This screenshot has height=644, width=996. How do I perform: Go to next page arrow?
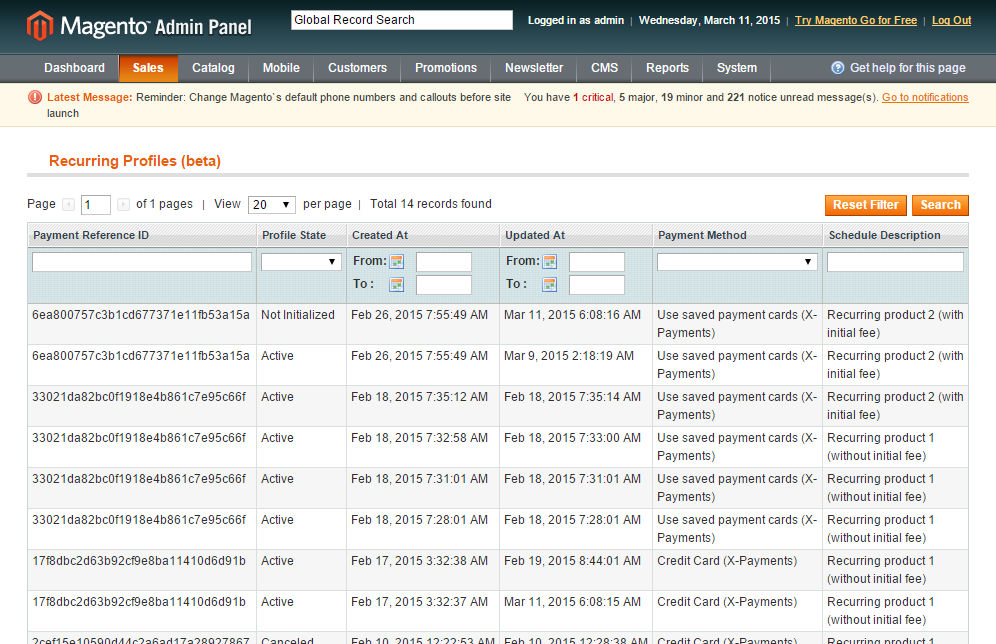click(124, 205)
